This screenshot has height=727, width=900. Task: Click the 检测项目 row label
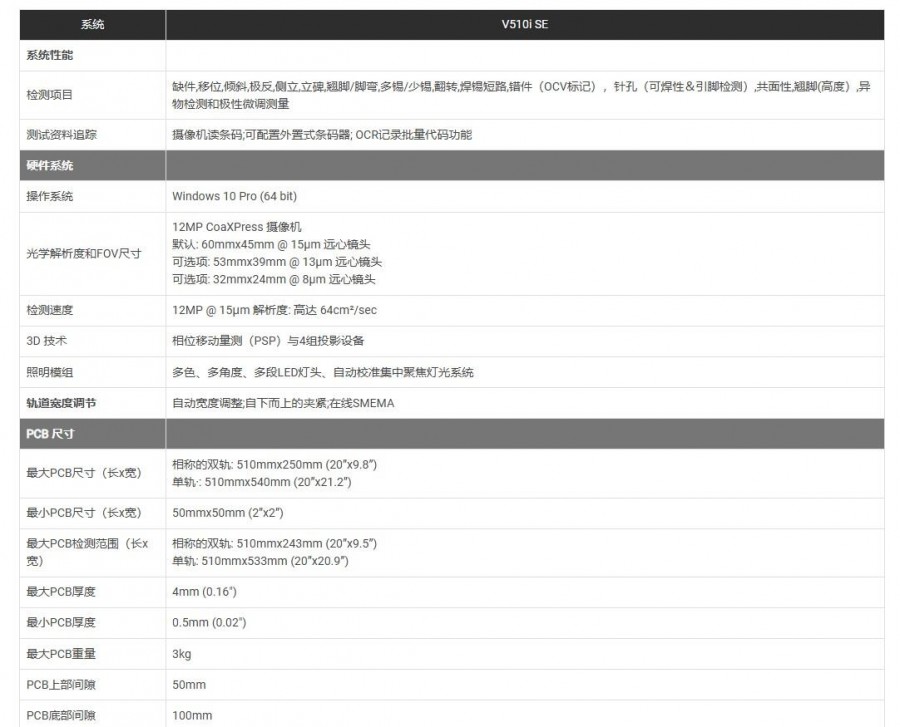coord(50,96)
